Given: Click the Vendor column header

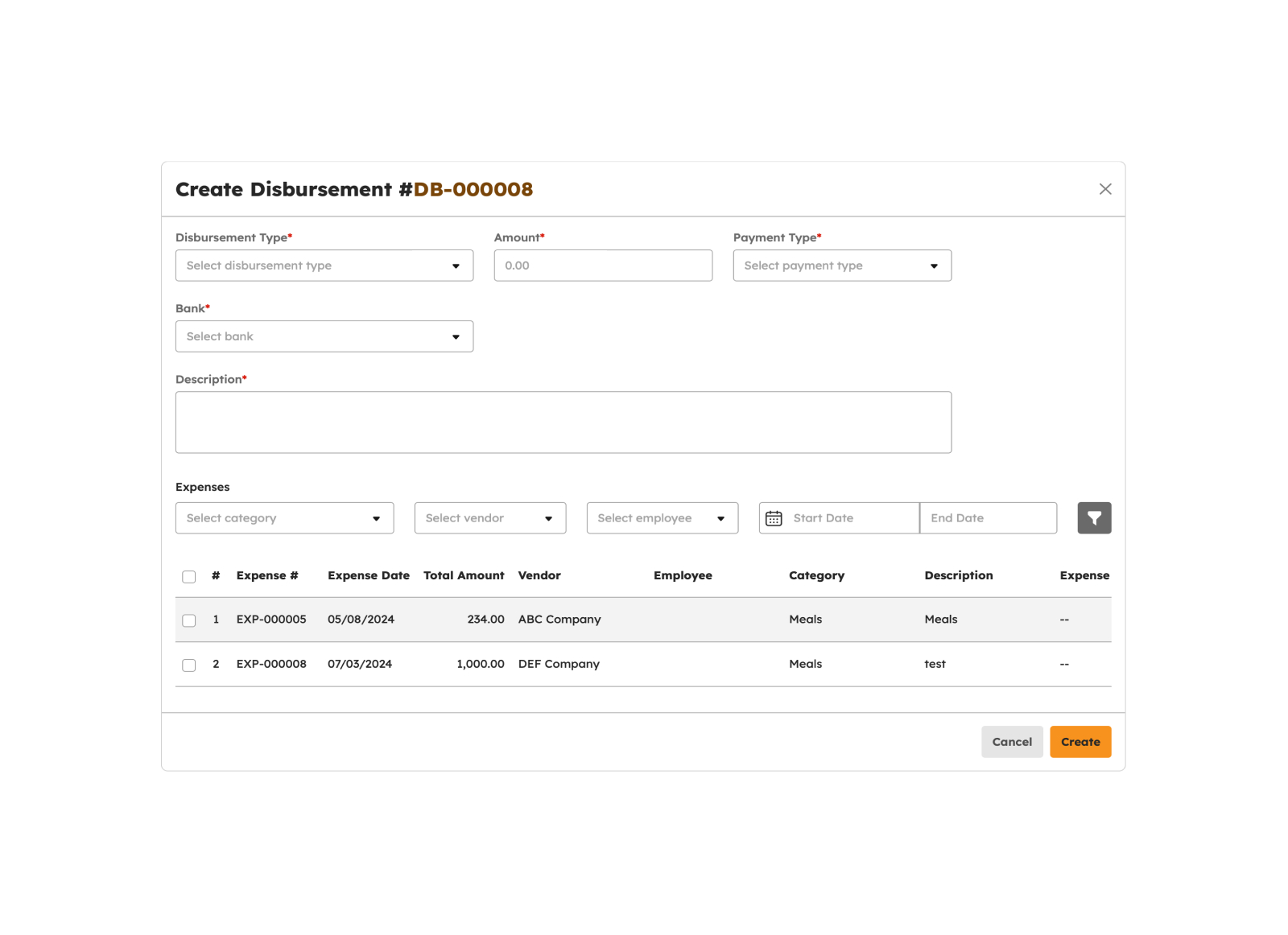Looking at the screenshot, I should pos(539,575).
